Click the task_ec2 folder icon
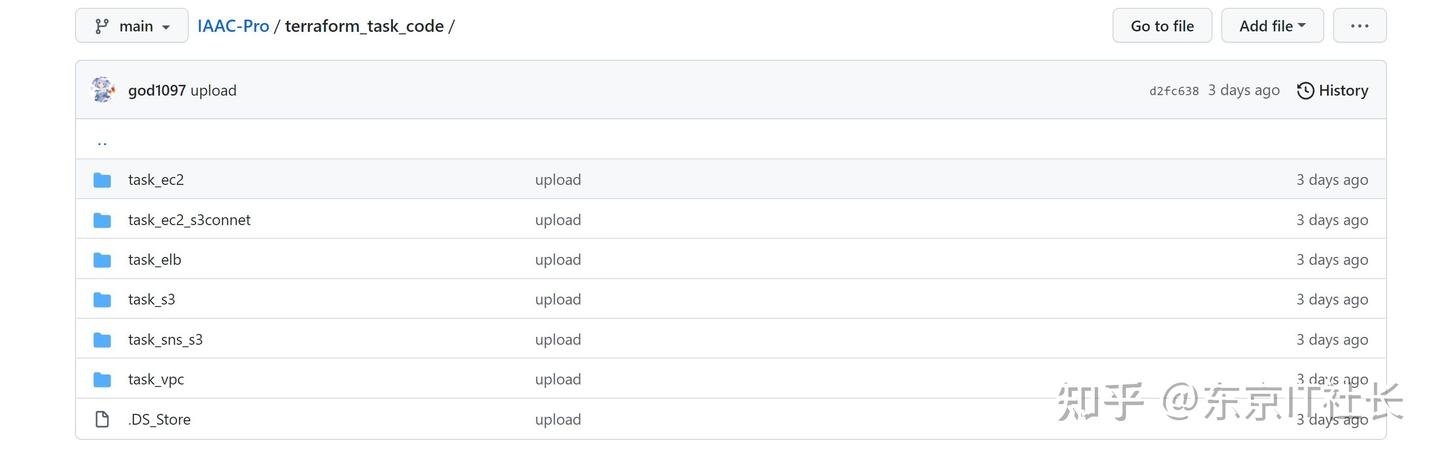1440x459 pixels. click(102, 180)
